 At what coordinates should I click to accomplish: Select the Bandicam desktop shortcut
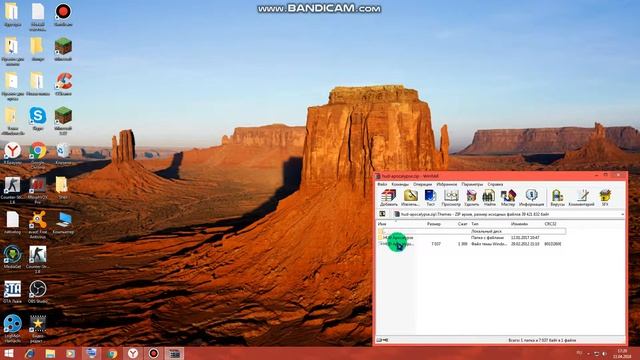[x=63, y=15]
